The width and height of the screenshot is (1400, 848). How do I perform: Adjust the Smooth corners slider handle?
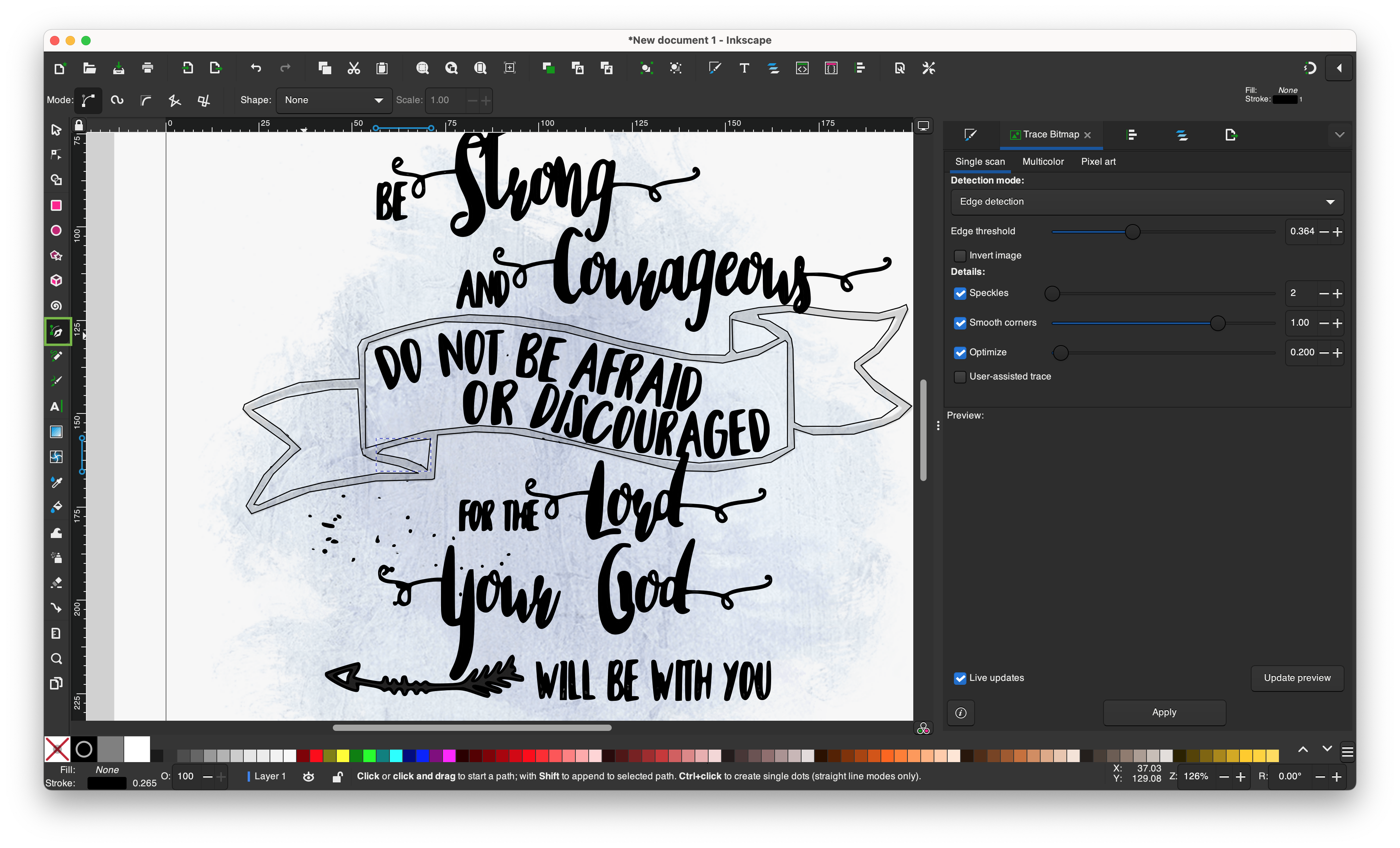point(1217,323)
